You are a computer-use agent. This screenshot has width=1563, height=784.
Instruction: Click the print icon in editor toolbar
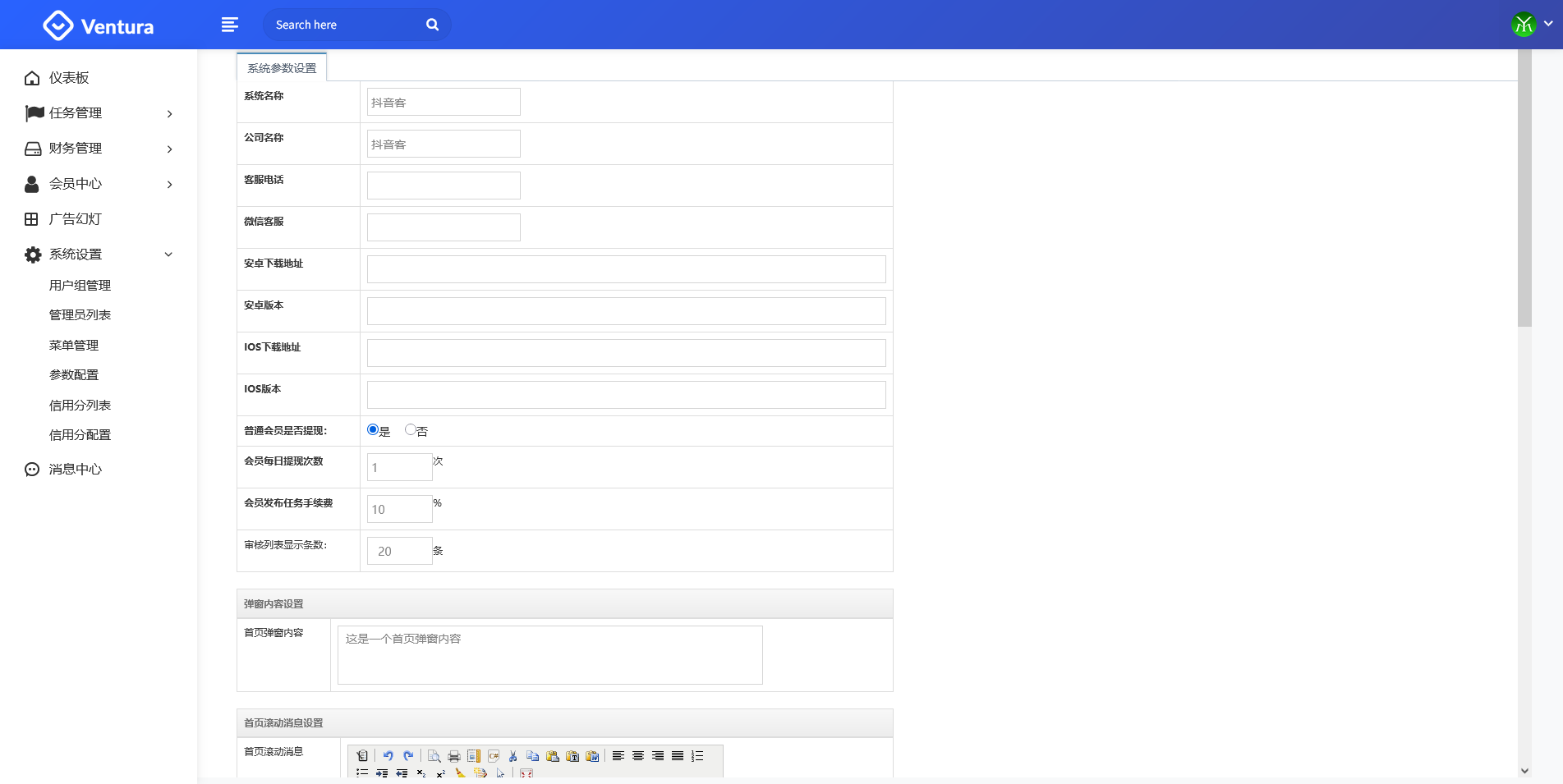(x=453, y=756)
